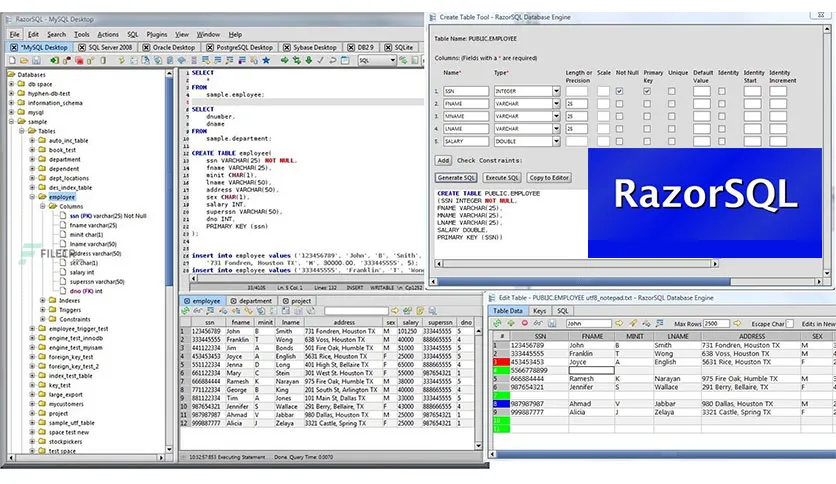Viewport: 836px width, 484px height.
Task: Open the Plugins menu
Action: click(157, 34)
